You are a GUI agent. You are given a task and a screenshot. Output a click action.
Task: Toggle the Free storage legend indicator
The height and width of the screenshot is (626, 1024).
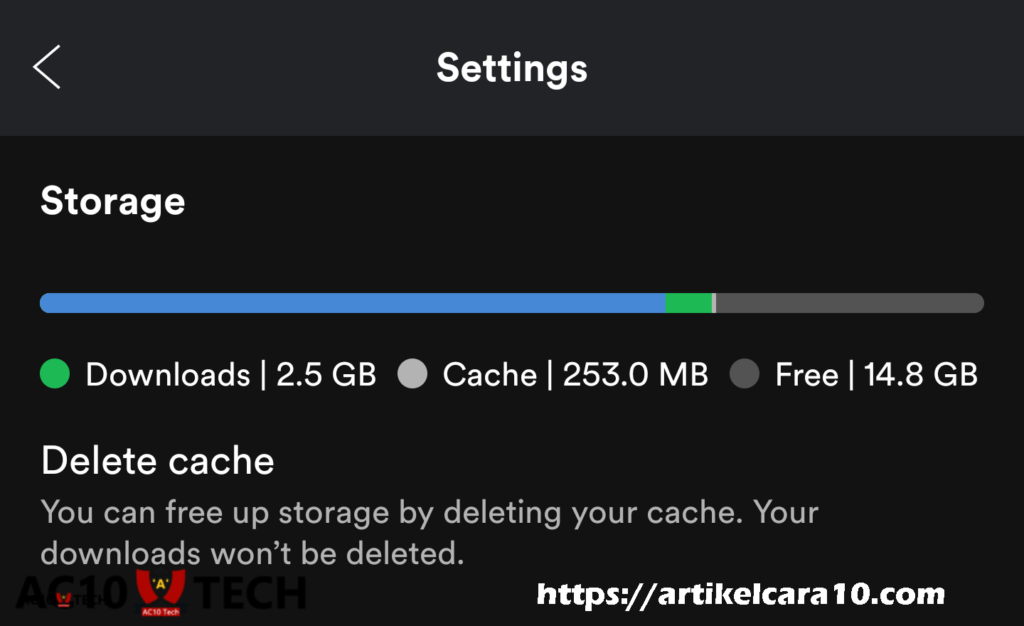click(x=745, y=374)
